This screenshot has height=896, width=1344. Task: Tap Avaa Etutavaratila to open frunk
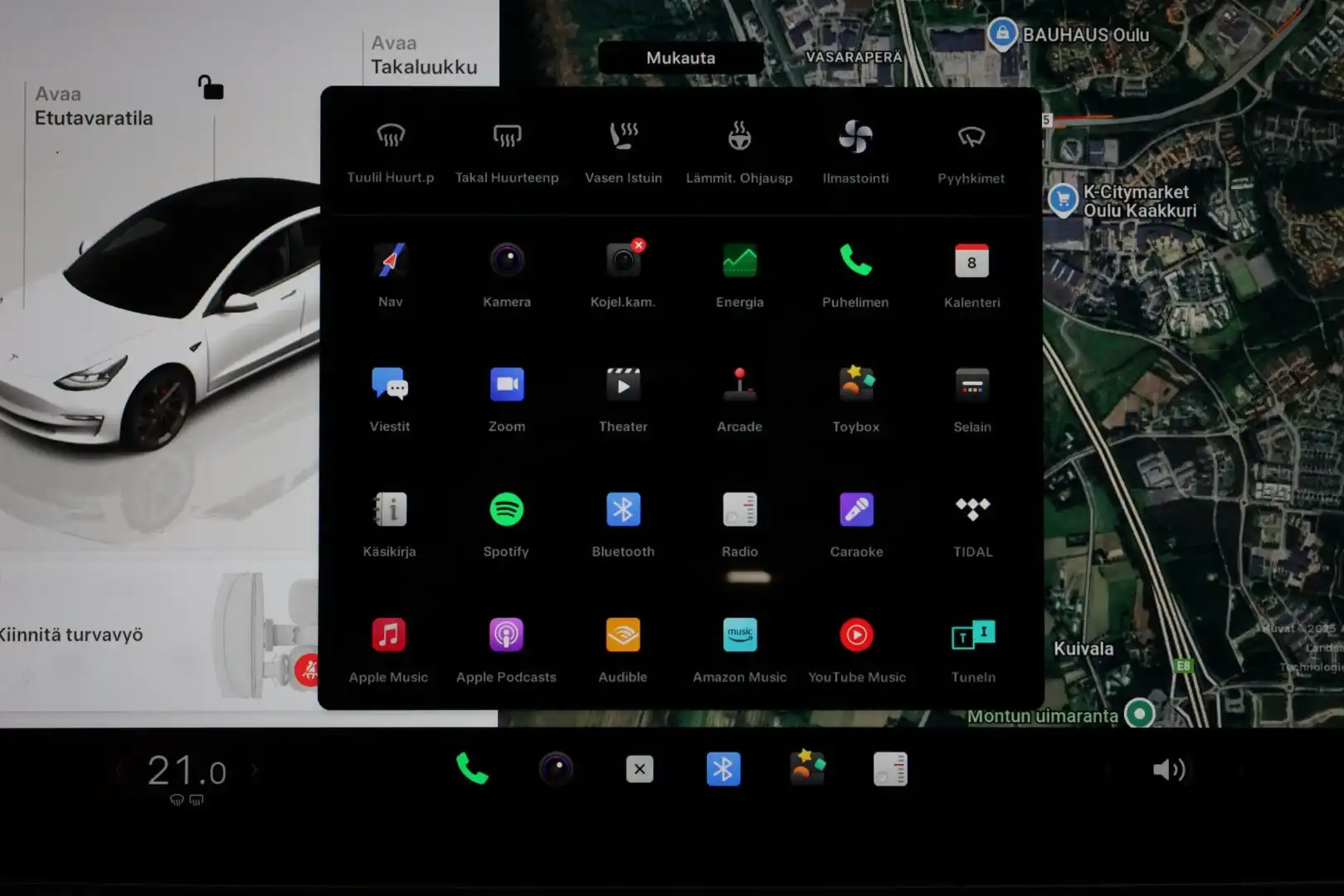(x=93, y=106)
